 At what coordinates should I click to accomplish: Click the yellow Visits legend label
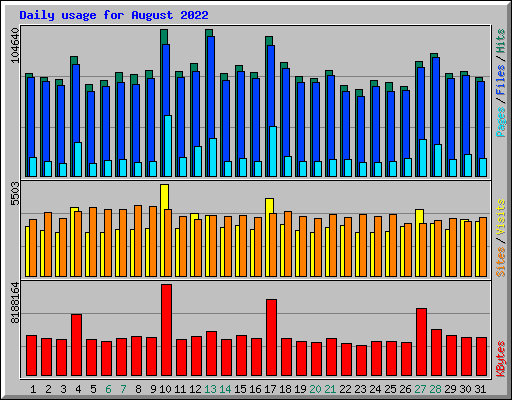pyautogui.click(x=501, y=217)
